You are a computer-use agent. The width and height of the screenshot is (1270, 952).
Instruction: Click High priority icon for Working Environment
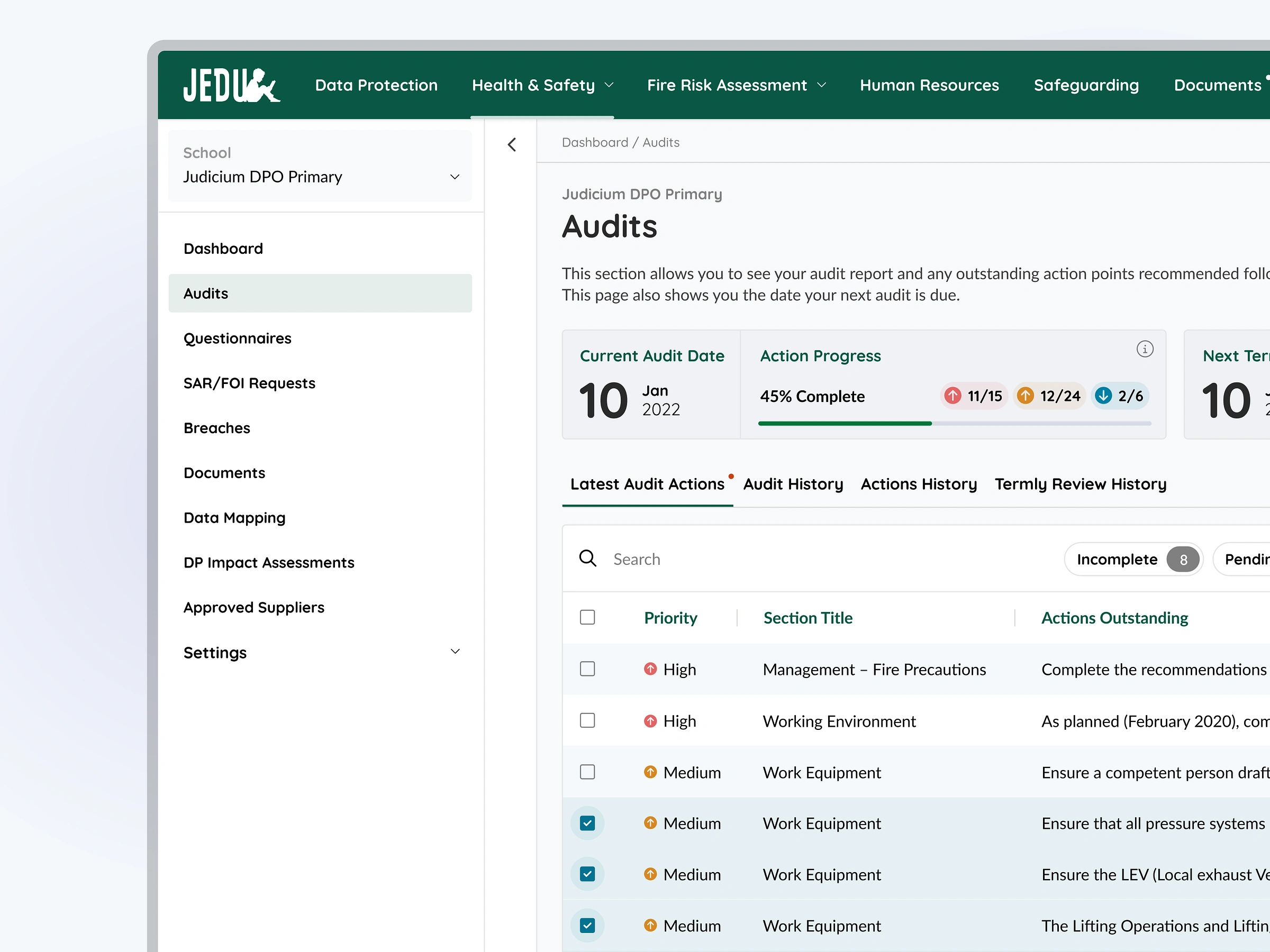coord(650,721)
